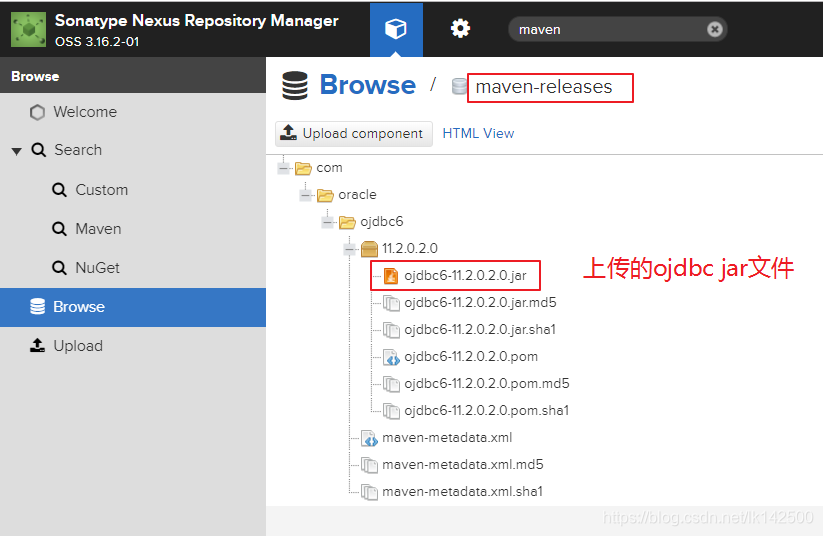Collapse the com folder node
The height and width of the screenshot is (536, 823).
click(283, 169)
